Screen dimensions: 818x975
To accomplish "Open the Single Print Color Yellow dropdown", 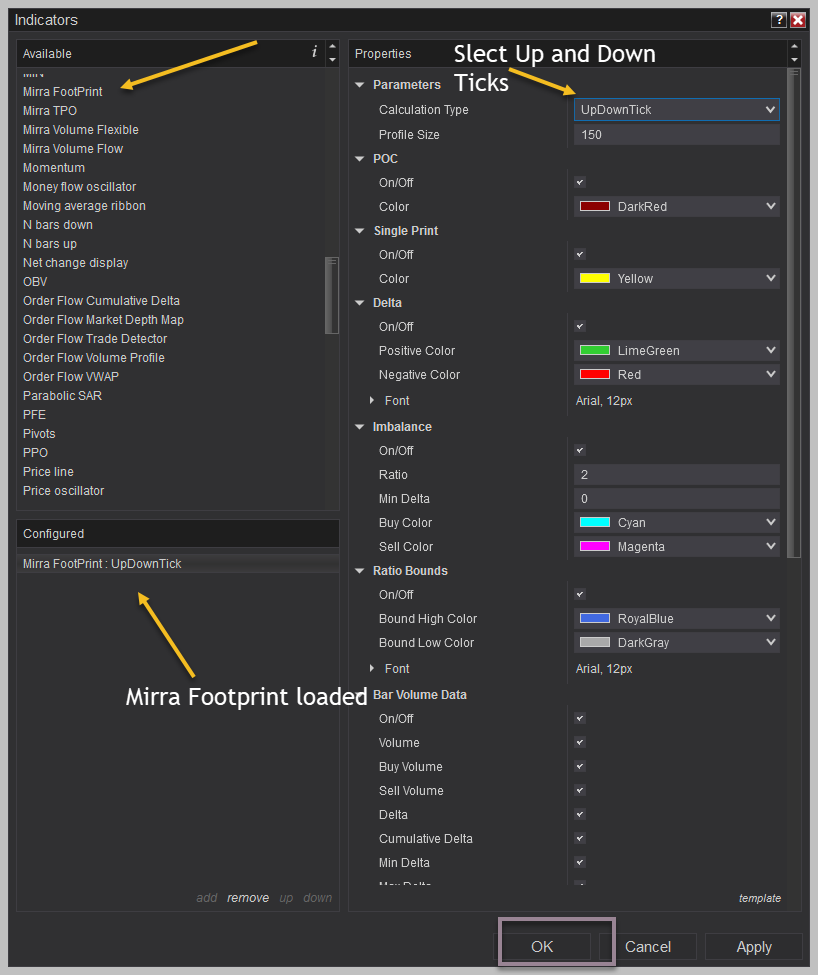I will click(676, 279).
